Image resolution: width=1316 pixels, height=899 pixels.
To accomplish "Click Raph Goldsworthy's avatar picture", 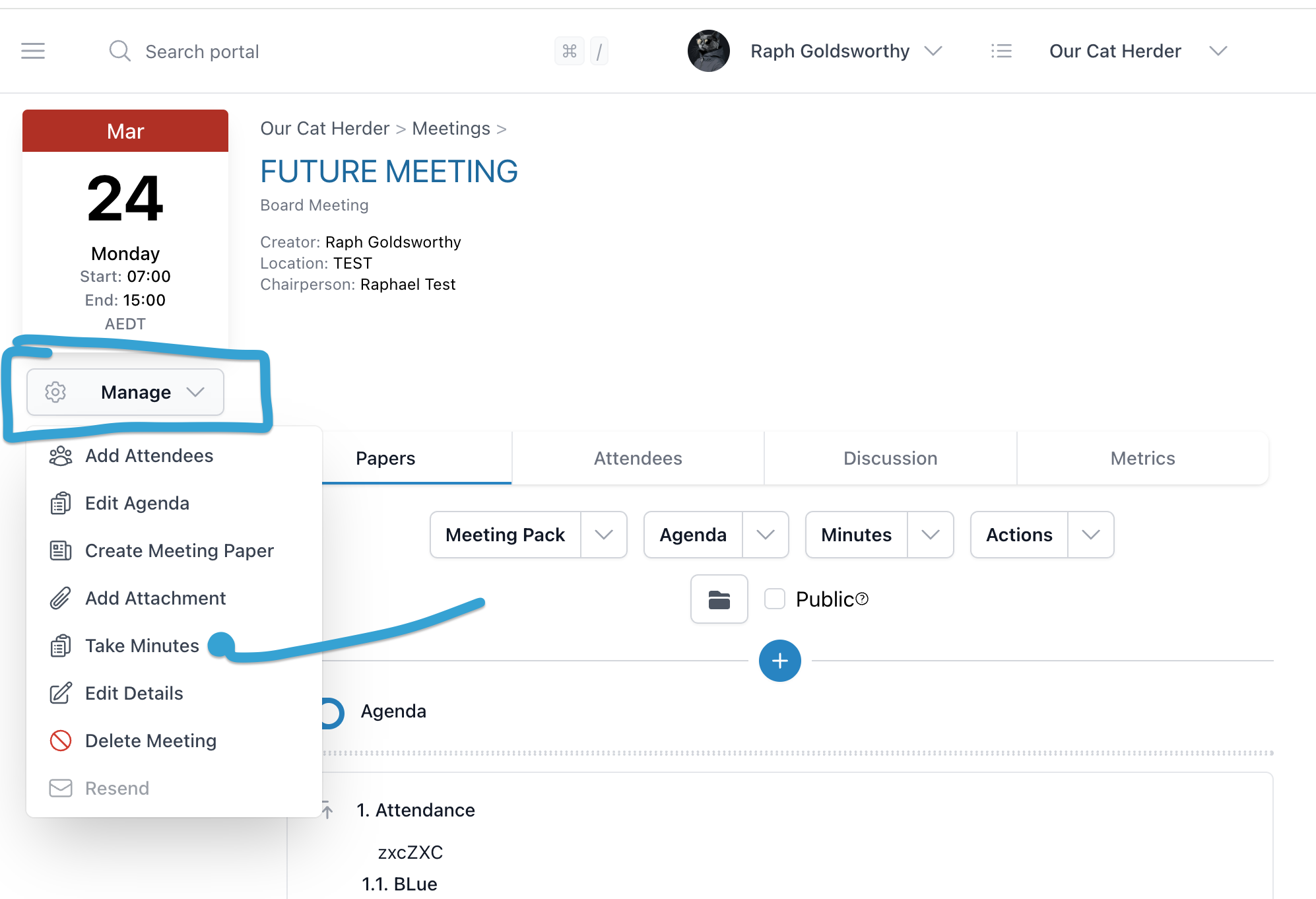I will pos(708,51).
